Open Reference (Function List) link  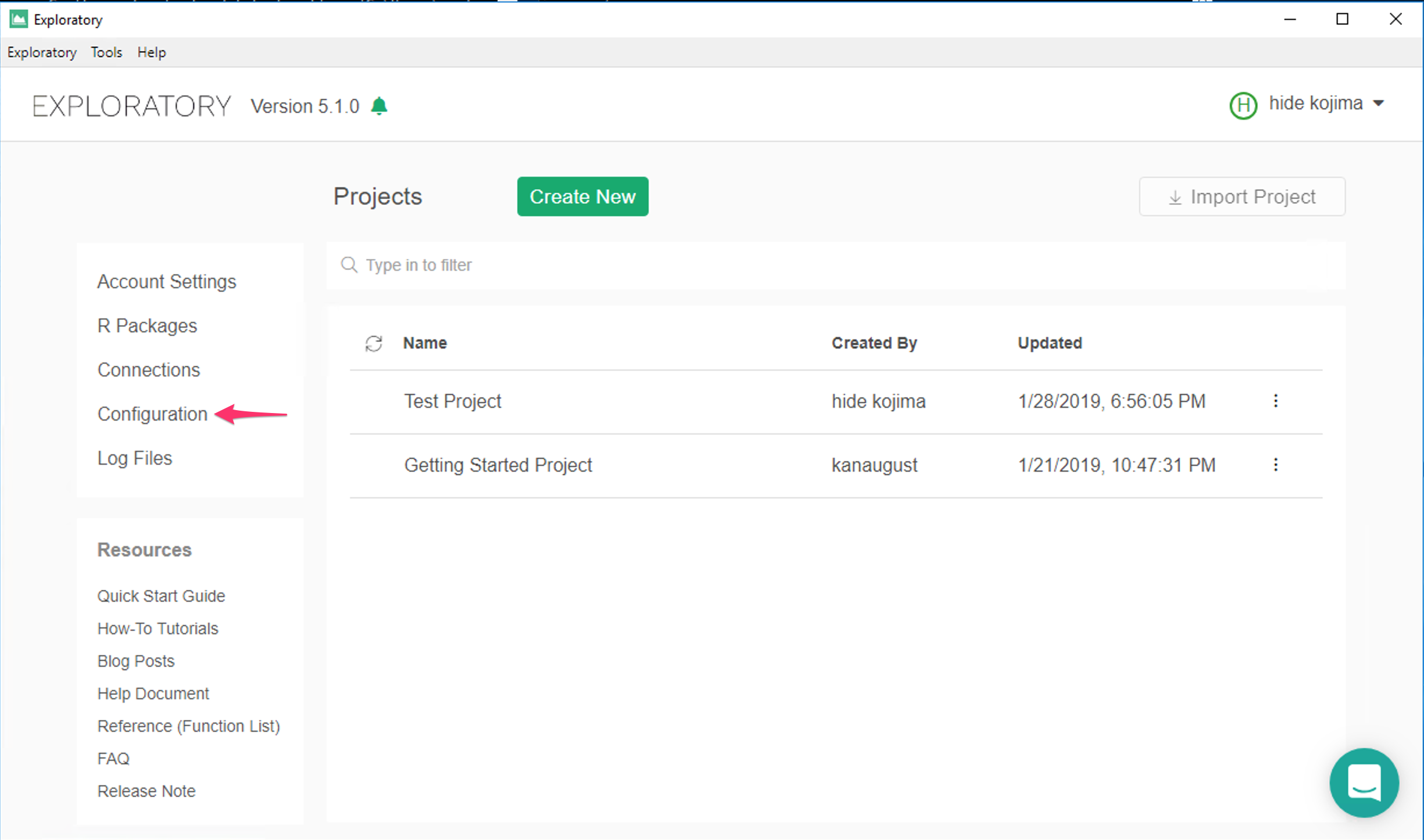click(189, 726)
